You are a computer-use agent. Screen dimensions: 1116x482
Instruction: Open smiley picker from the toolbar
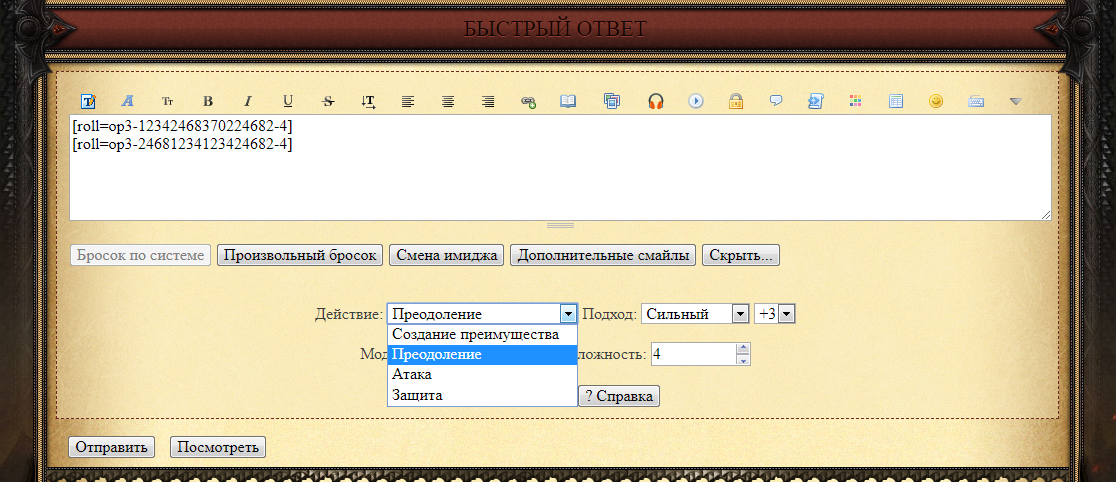pyautogui.click(x=936, y=101)
